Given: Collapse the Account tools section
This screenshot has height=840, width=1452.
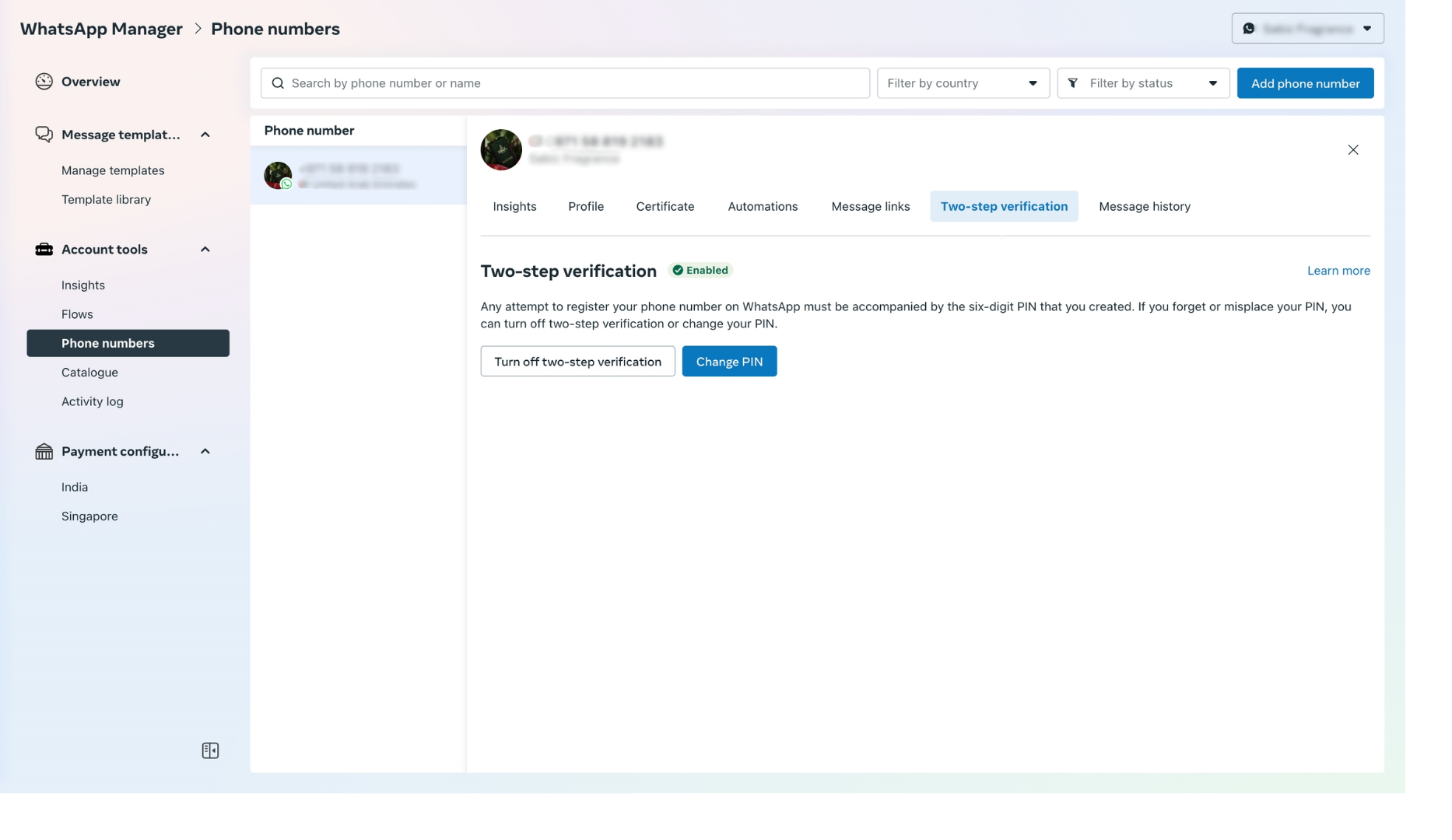Looking at the screenshot, I should click(205, 250).
